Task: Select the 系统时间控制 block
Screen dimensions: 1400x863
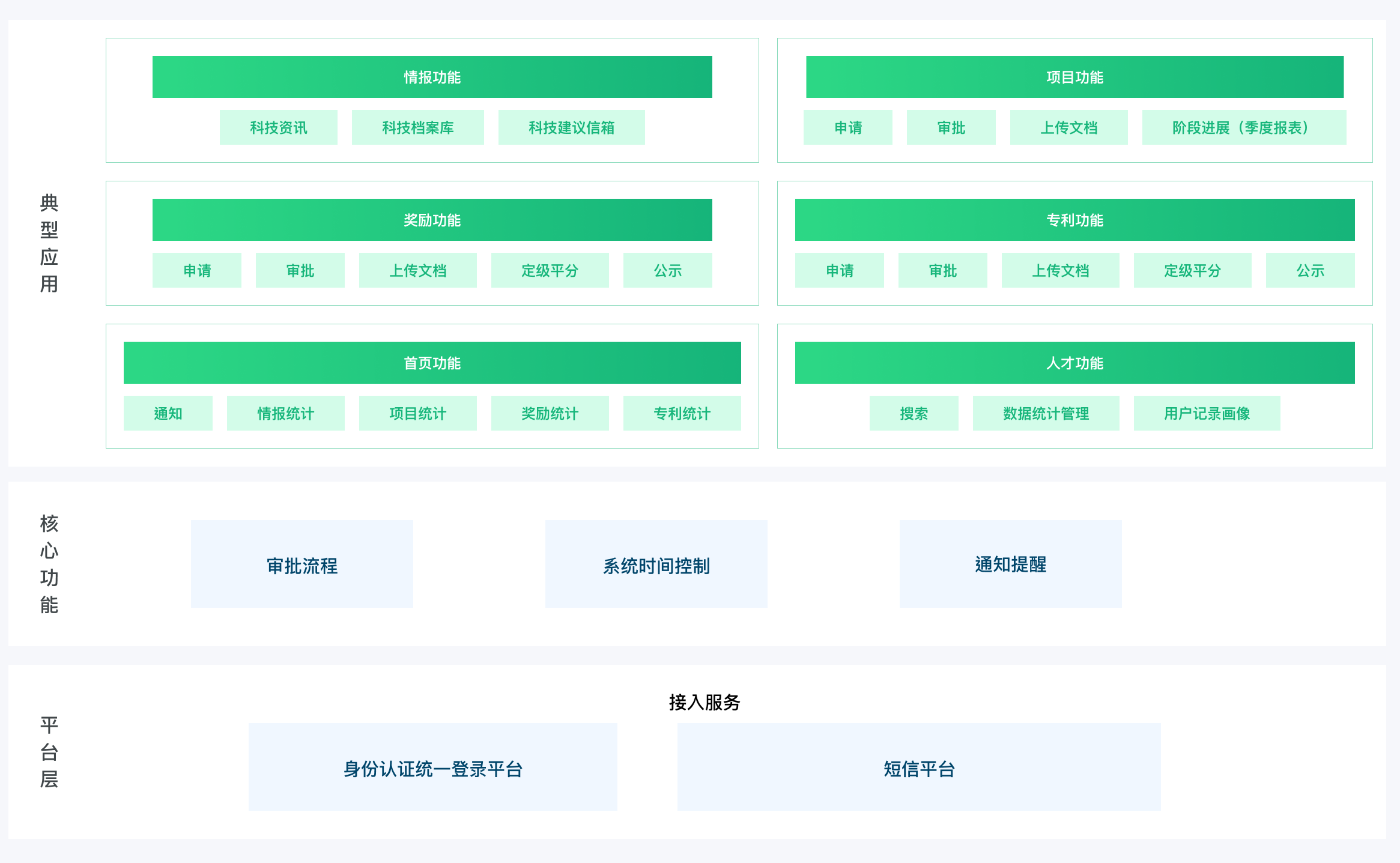Action: (x=656, y=564)
